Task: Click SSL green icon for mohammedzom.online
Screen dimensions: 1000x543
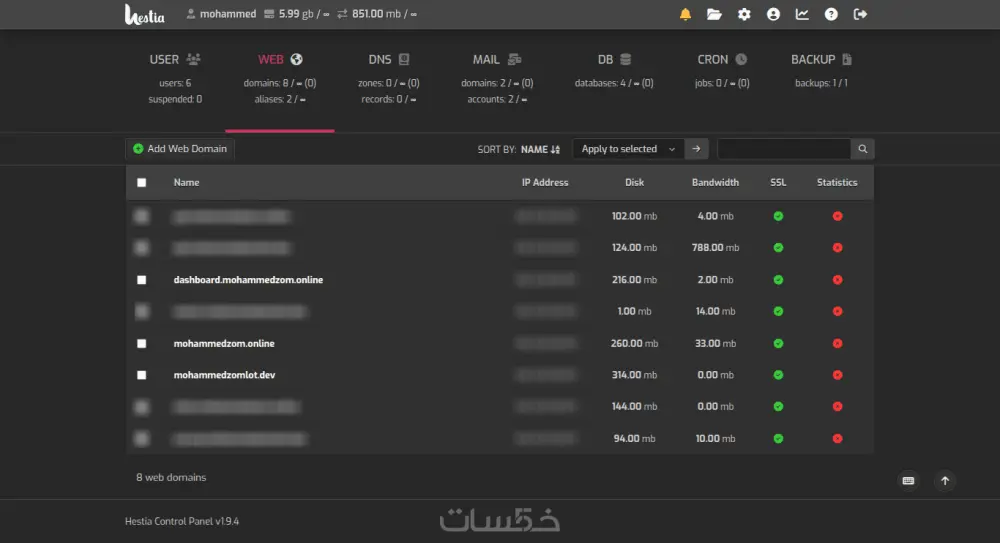Action: (x=778, y=343)
